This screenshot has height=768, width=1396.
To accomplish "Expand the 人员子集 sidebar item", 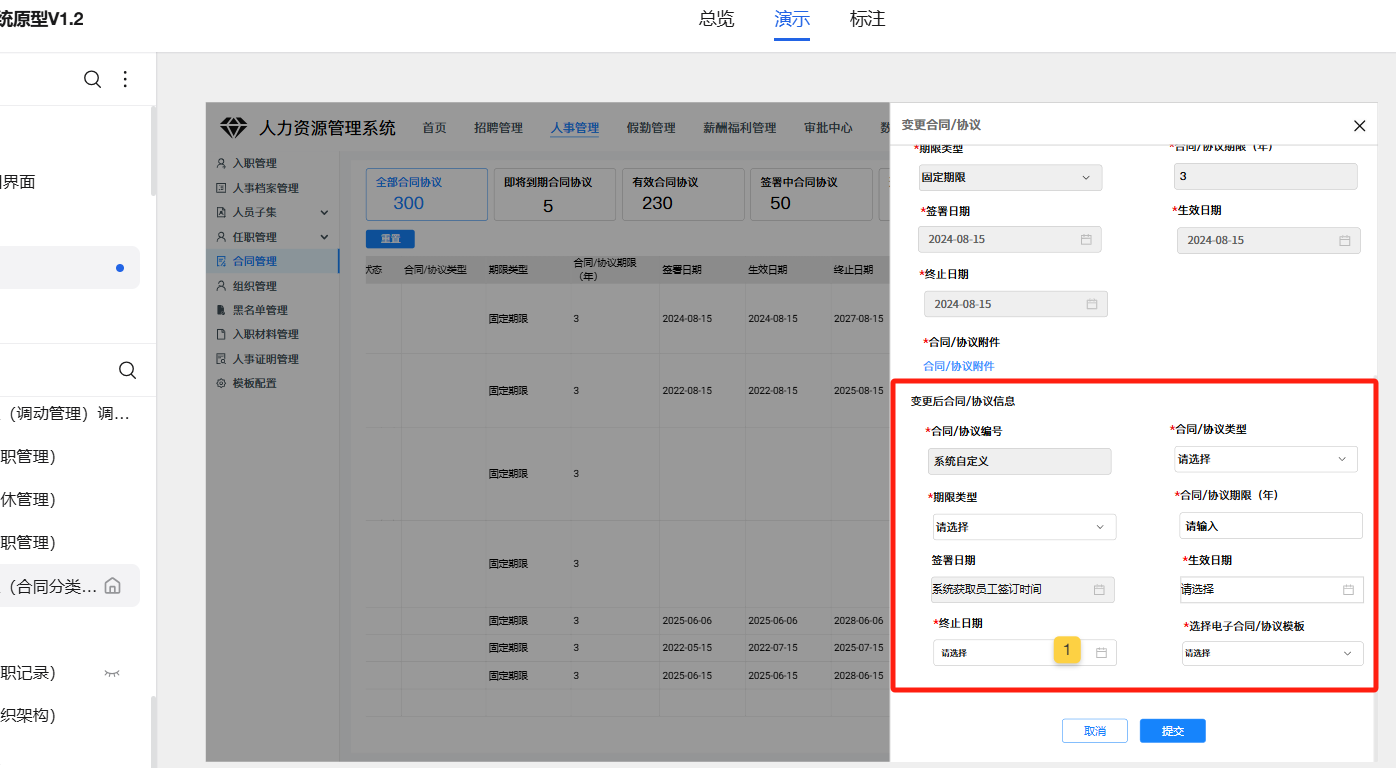I will [324, 212].
